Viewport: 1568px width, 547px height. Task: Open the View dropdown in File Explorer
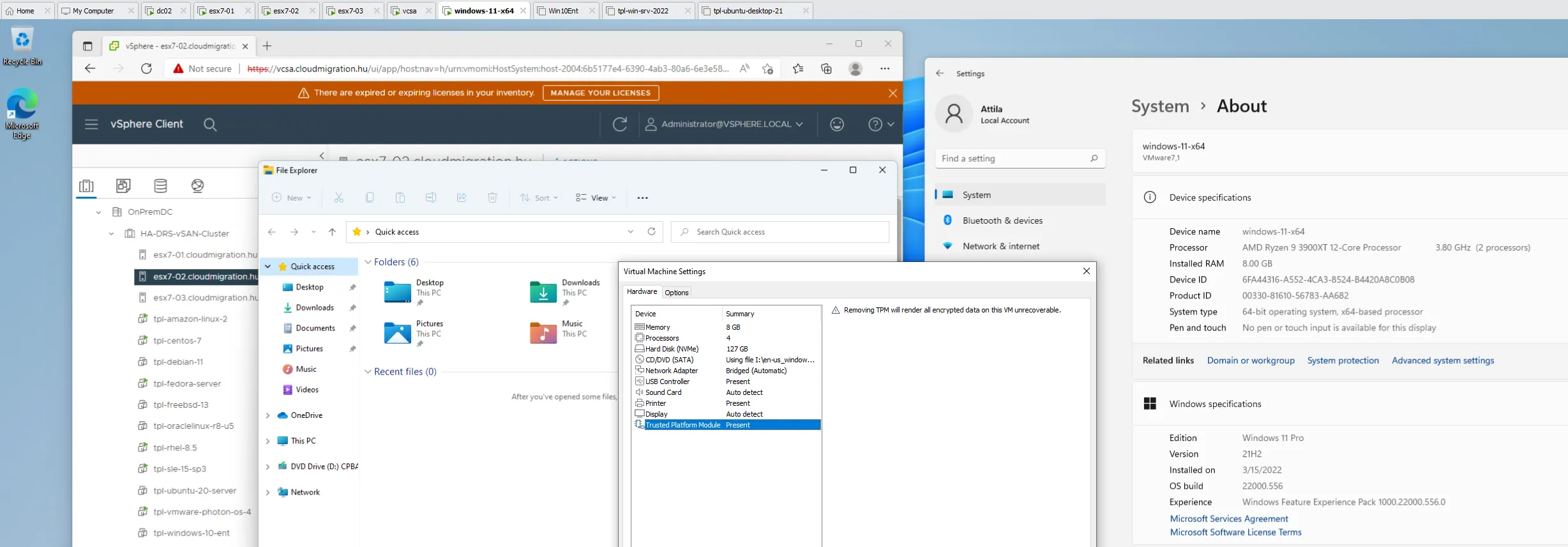(596, 198)
